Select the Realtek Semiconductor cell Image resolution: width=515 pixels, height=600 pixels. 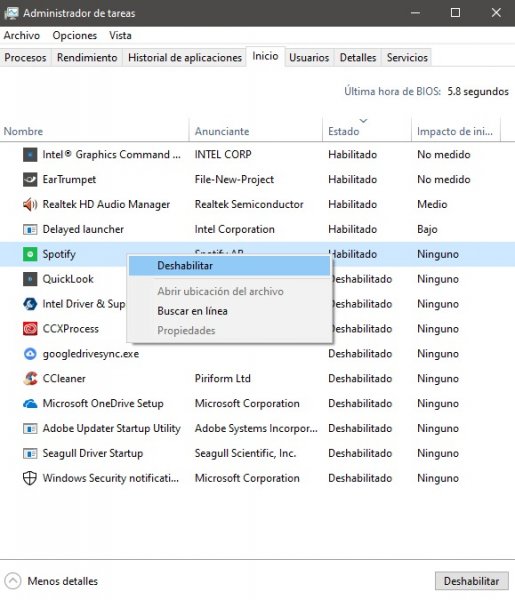pos(249,204)
